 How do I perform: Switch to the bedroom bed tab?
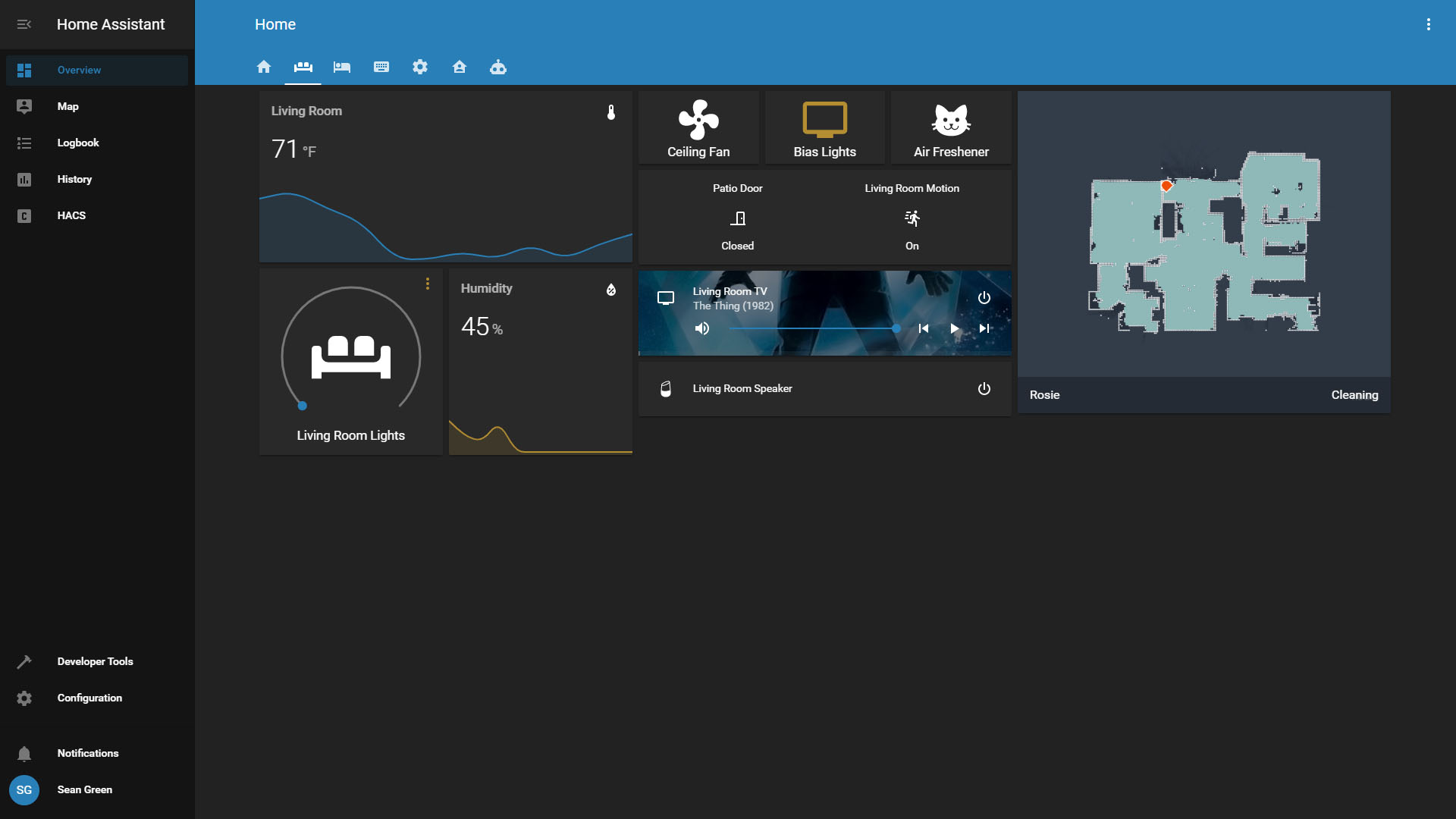coord(342,67)
